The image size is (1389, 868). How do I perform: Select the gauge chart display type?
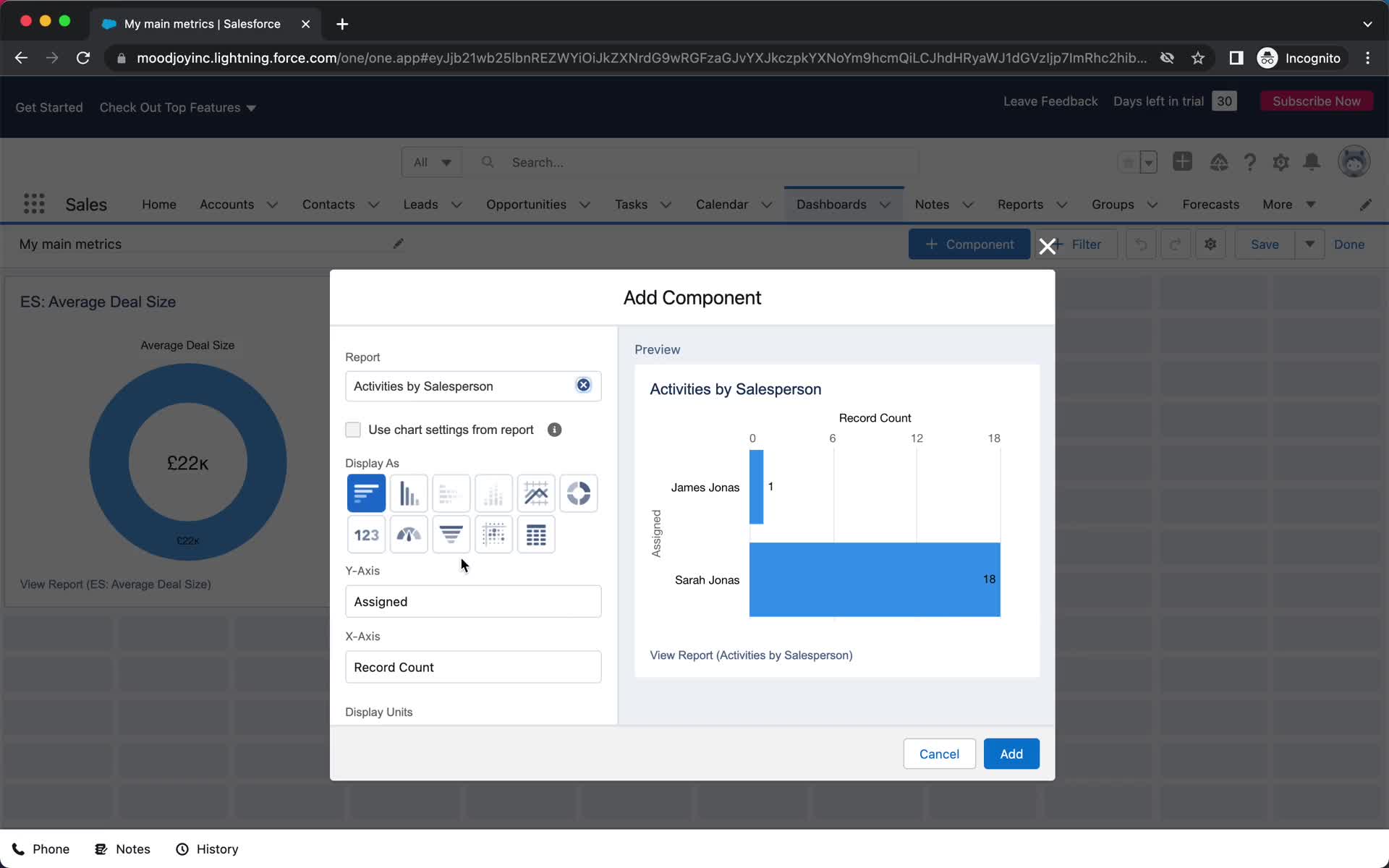[409, 533]
